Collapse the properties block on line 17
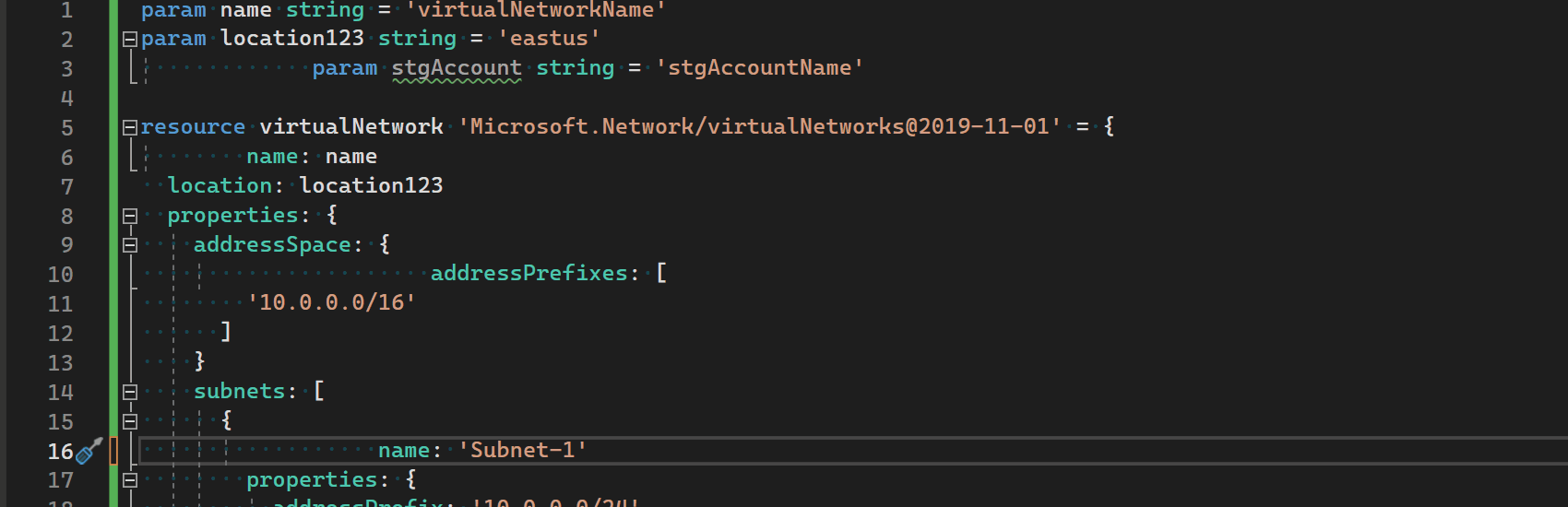Screen dimensions: 1568x507 click(x=130, y=480)
